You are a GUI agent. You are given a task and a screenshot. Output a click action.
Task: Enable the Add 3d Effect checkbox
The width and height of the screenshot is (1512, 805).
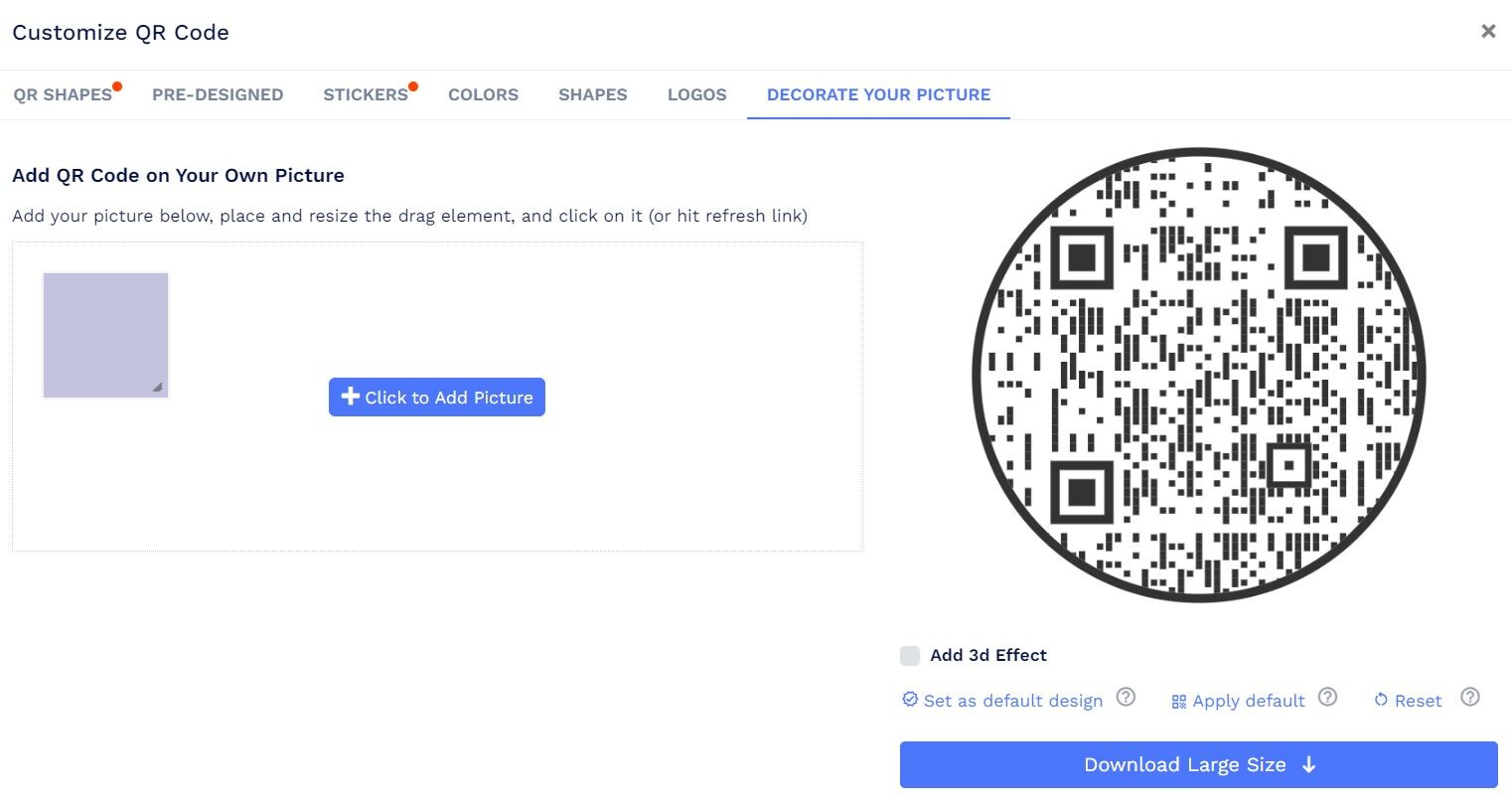pos(910,655)
